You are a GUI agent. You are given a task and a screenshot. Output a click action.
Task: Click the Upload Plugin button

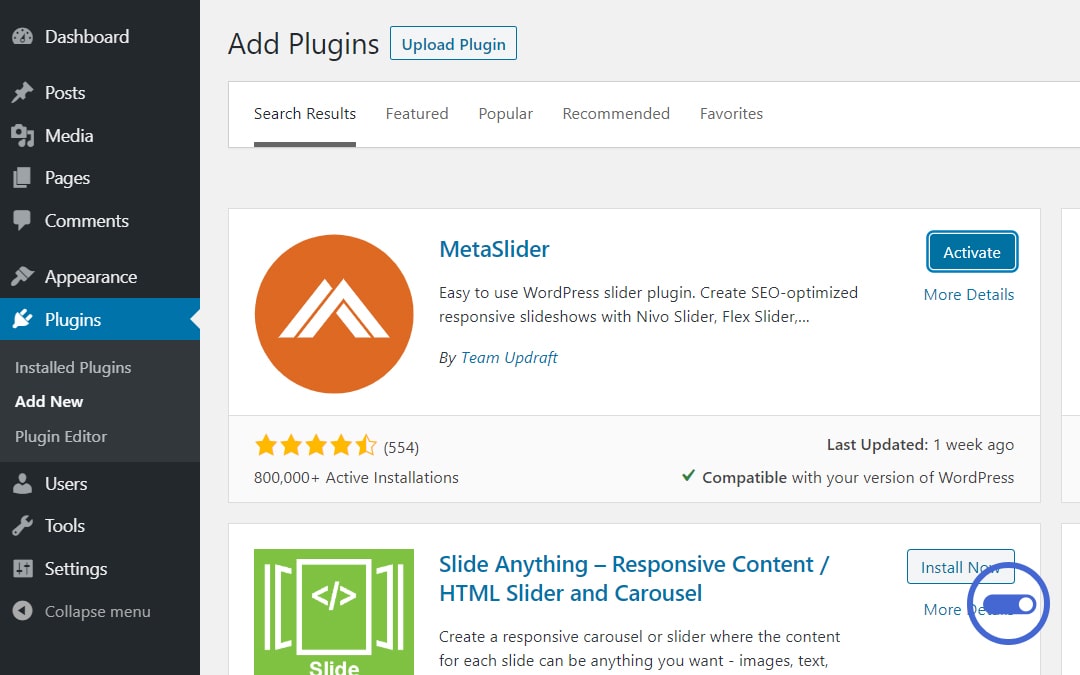(x=453, y=43)
